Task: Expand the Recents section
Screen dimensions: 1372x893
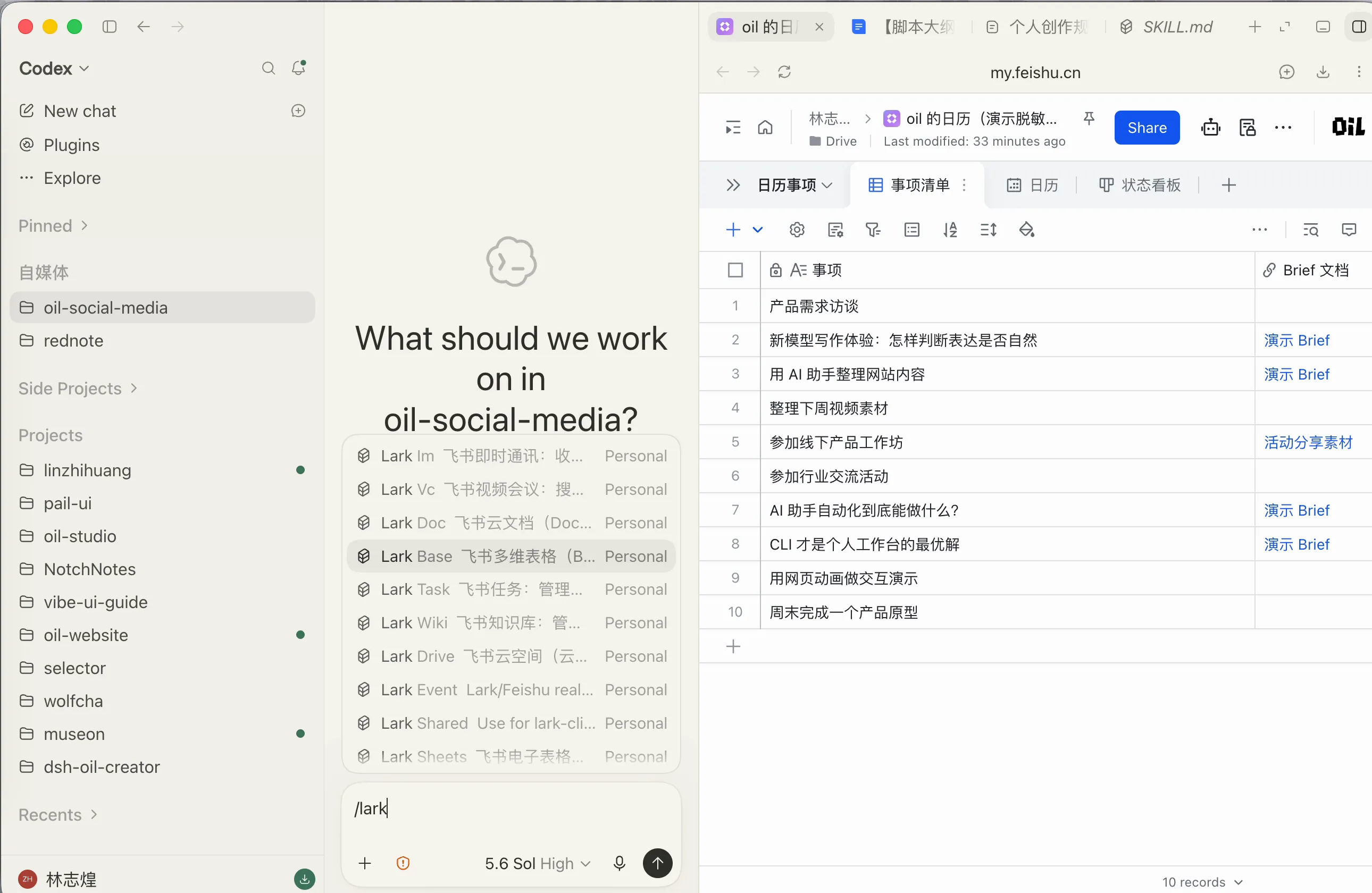Action: coord(57,815)
